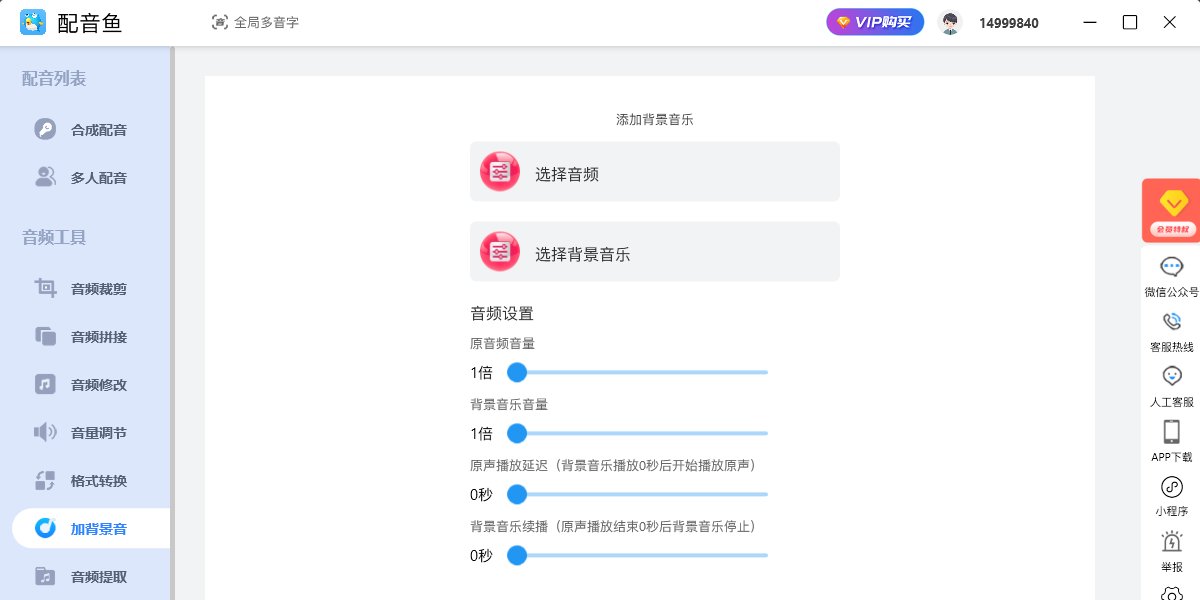The height and width of the screenshot is (600, 1200).
Task: Select the 加背景音 sidebar item
Action: (90, 528)
